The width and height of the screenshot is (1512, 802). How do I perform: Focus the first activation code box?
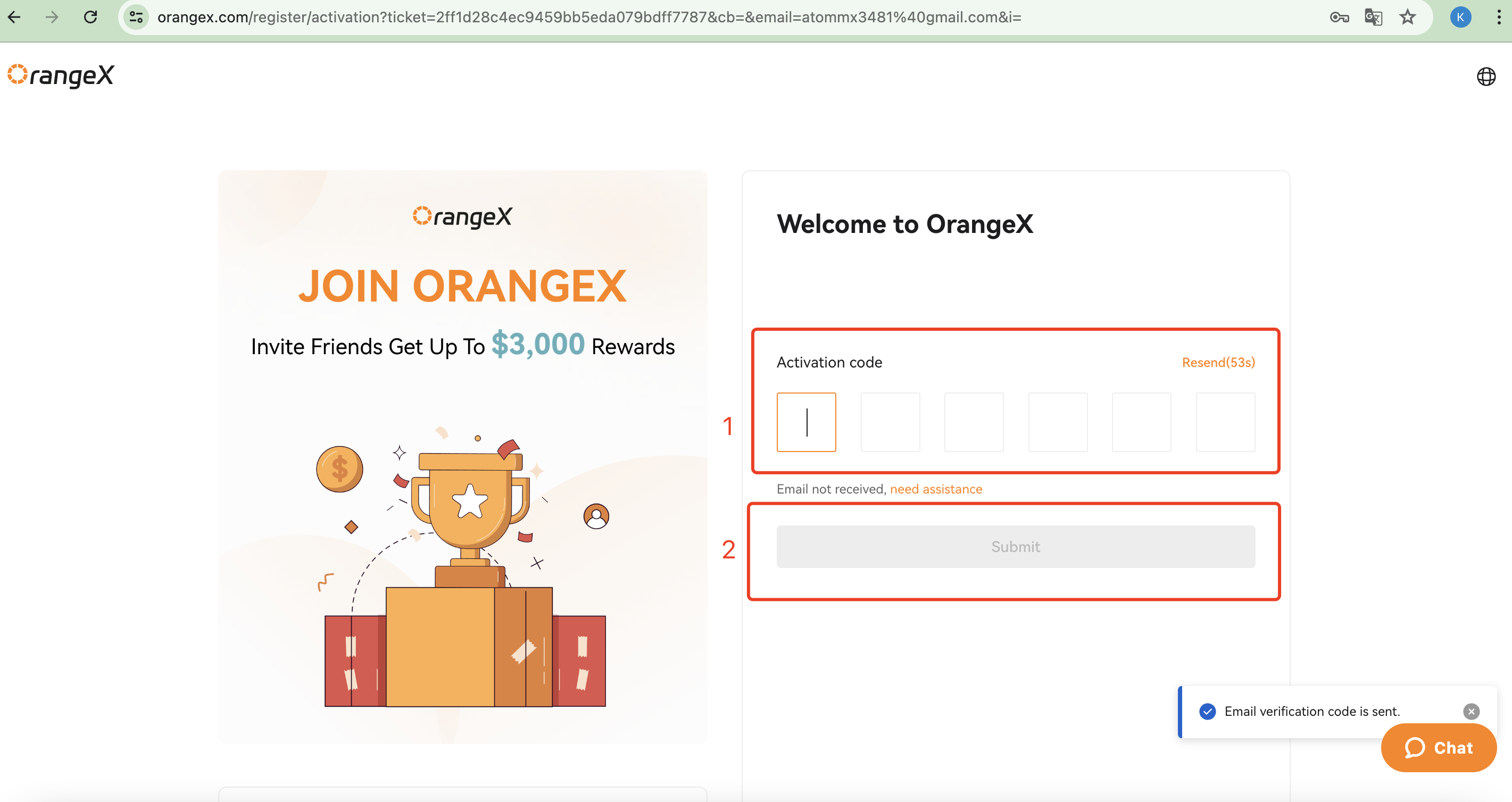click(x=806, y=422)
